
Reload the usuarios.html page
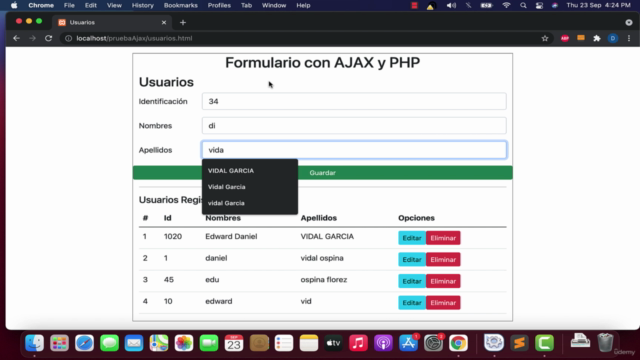49,38
